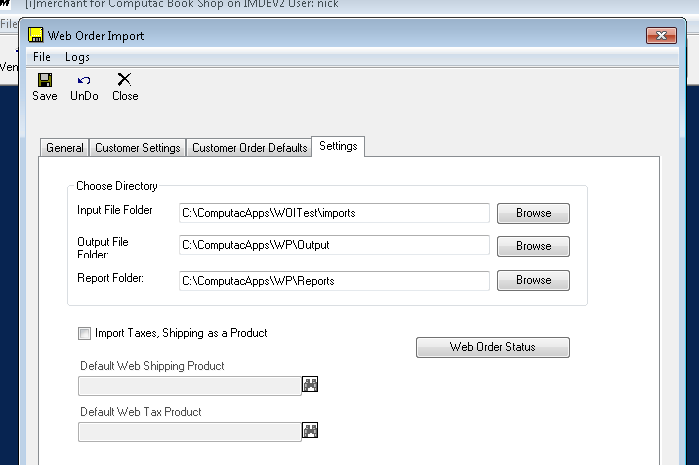Open the Logs menu
This screenshot has height=465, width=699.
tap(77, 57)
